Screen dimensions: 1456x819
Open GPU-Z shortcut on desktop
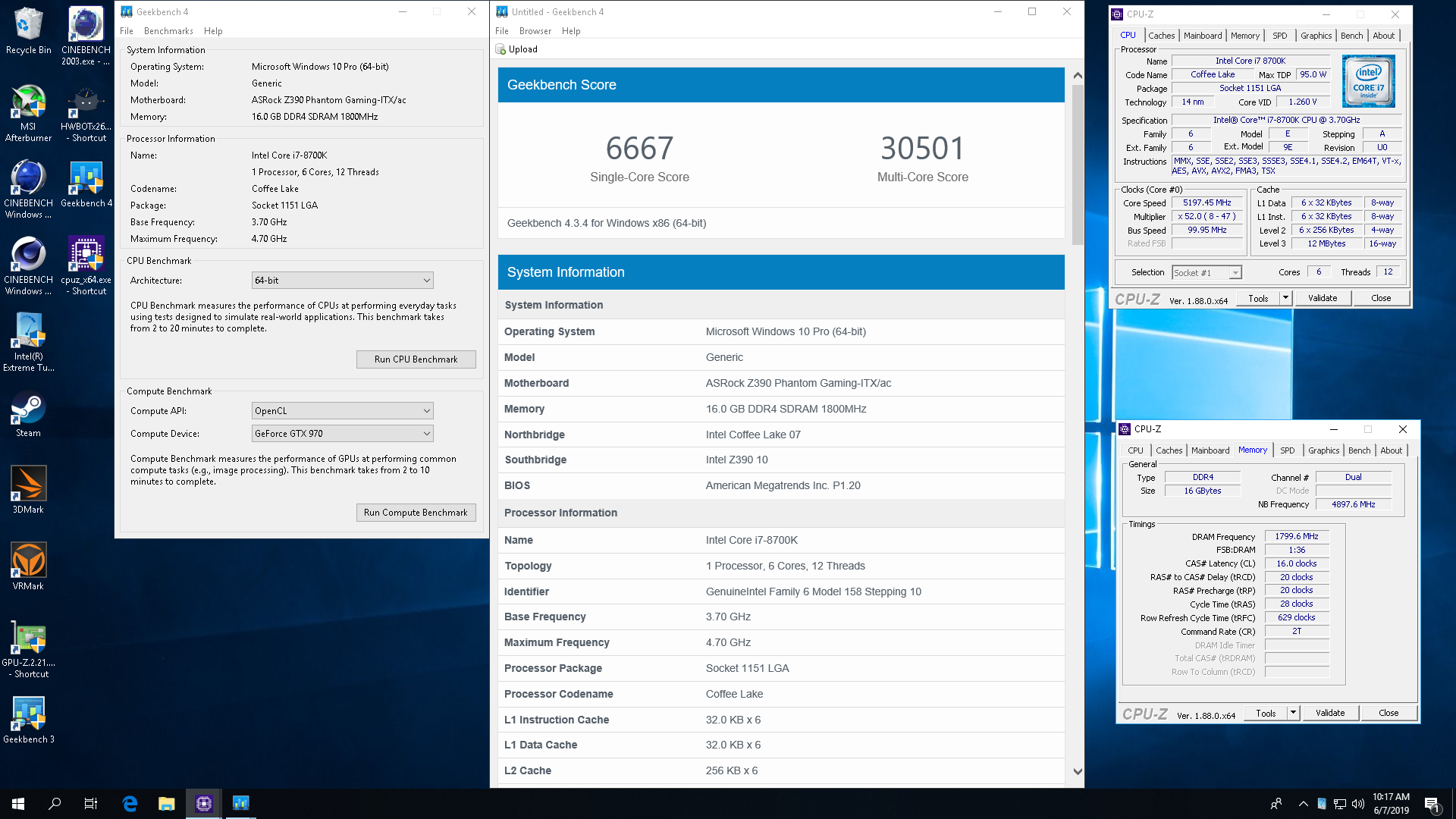click(x=28, y=648)
